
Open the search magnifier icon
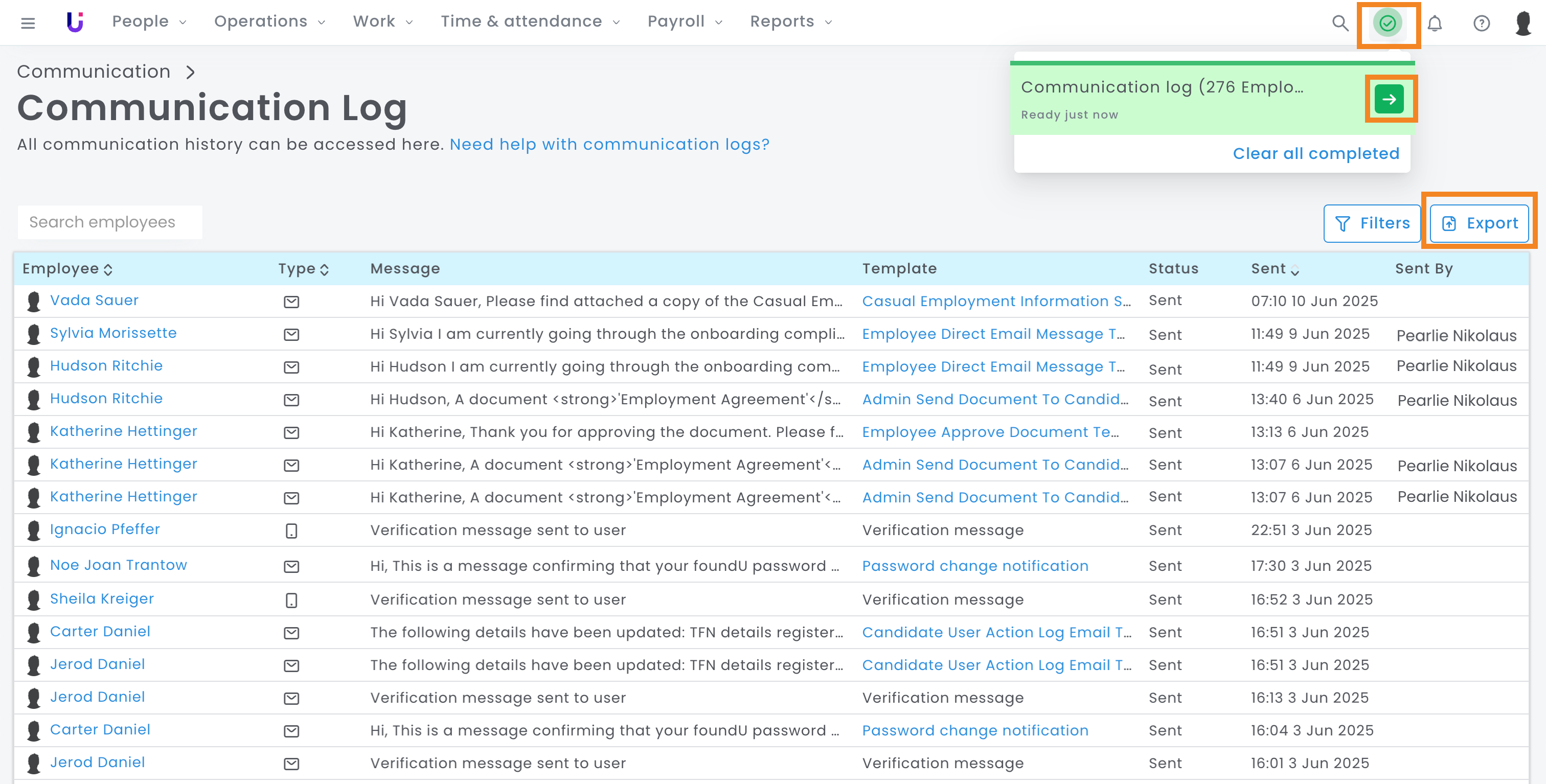pos(1340,23)
